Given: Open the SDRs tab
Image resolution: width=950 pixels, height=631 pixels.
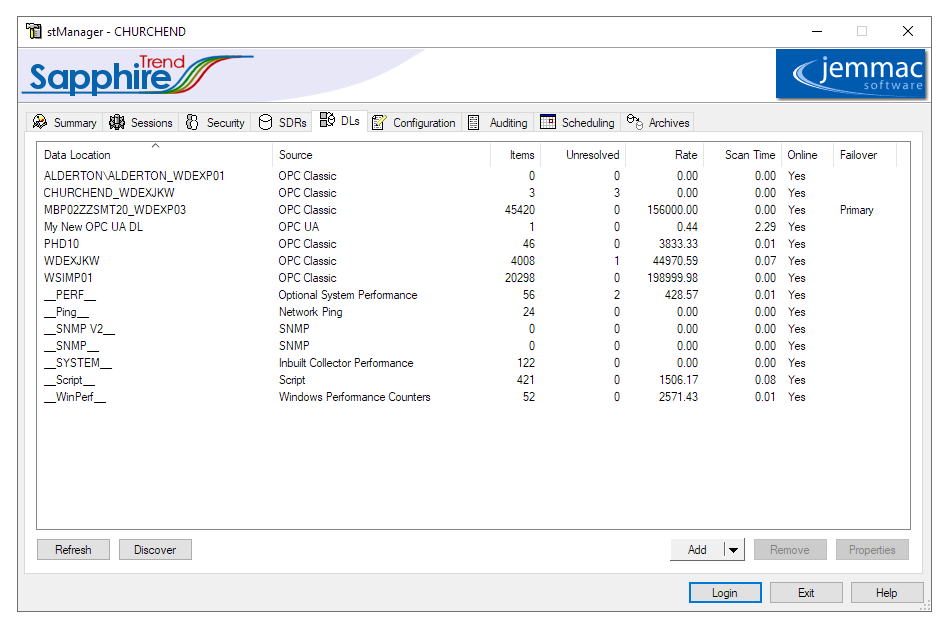Looking at the screenshot, I should (282, 122).
